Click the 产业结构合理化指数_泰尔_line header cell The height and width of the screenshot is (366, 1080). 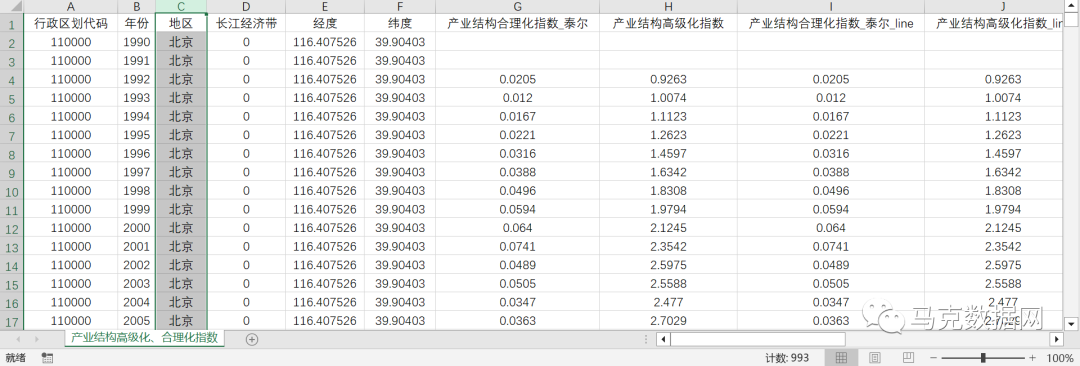(831, 23)
